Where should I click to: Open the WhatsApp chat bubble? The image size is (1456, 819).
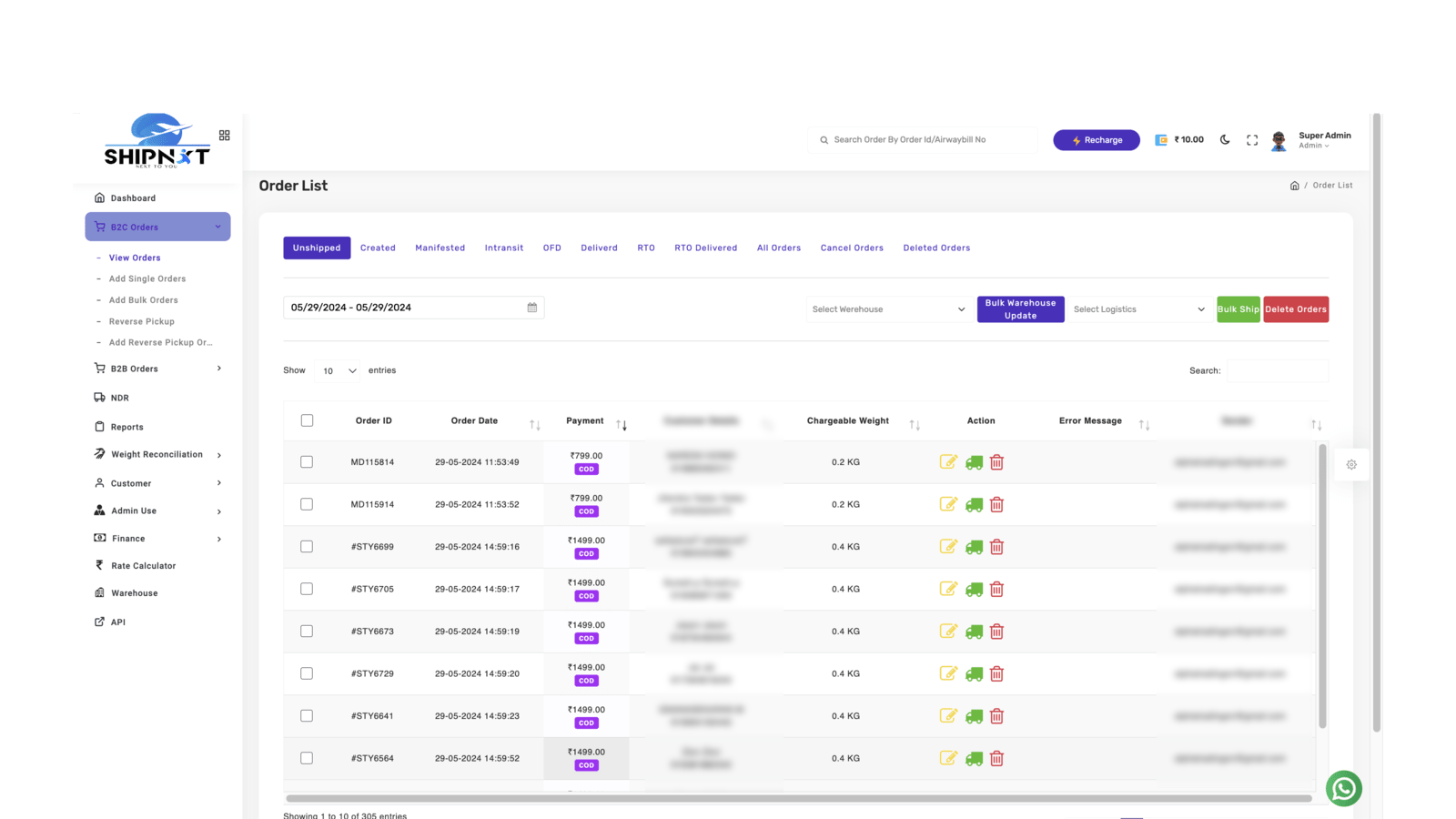click(x=1343, y=788)
